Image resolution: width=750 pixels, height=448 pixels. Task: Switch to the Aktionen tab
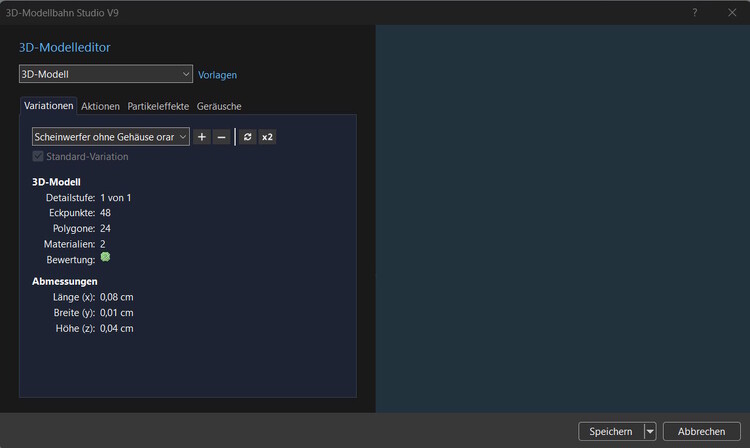pyautogui.click(x=100, y=106)
